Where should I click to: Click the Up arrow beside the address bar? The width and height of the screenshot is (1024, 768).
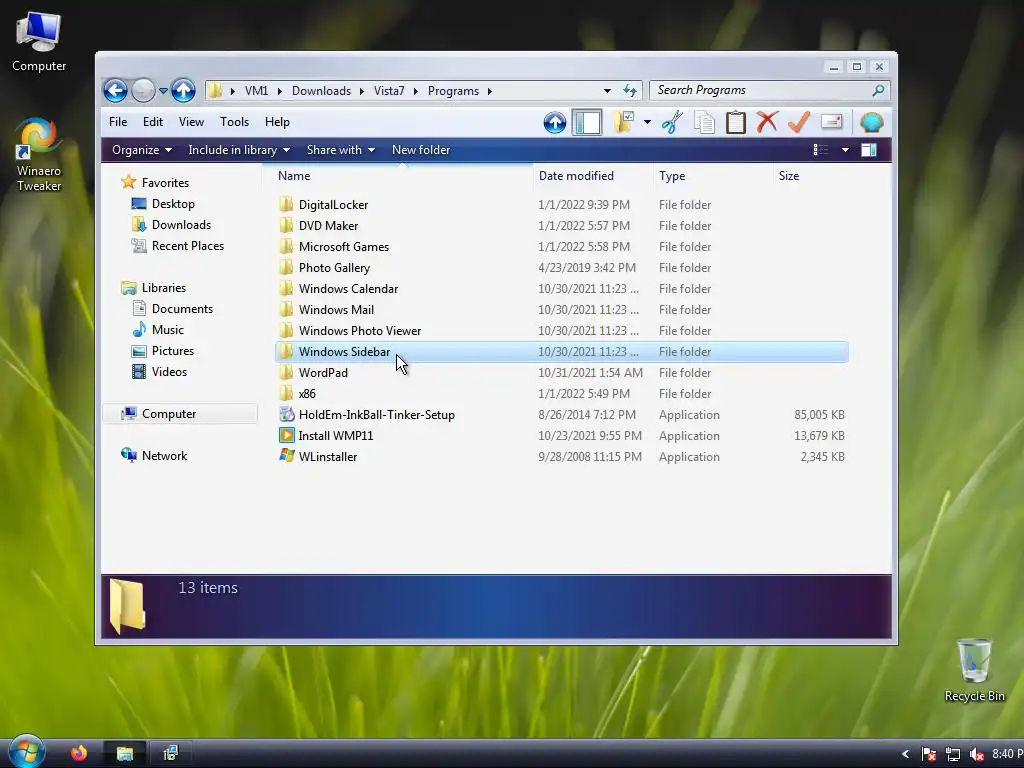(184, 90)
